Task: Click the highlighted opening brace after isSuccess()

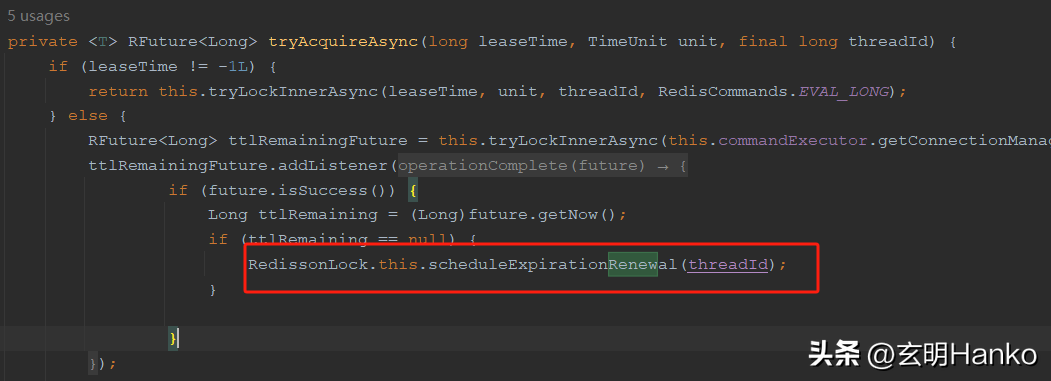Action: (x=414, y=190)
